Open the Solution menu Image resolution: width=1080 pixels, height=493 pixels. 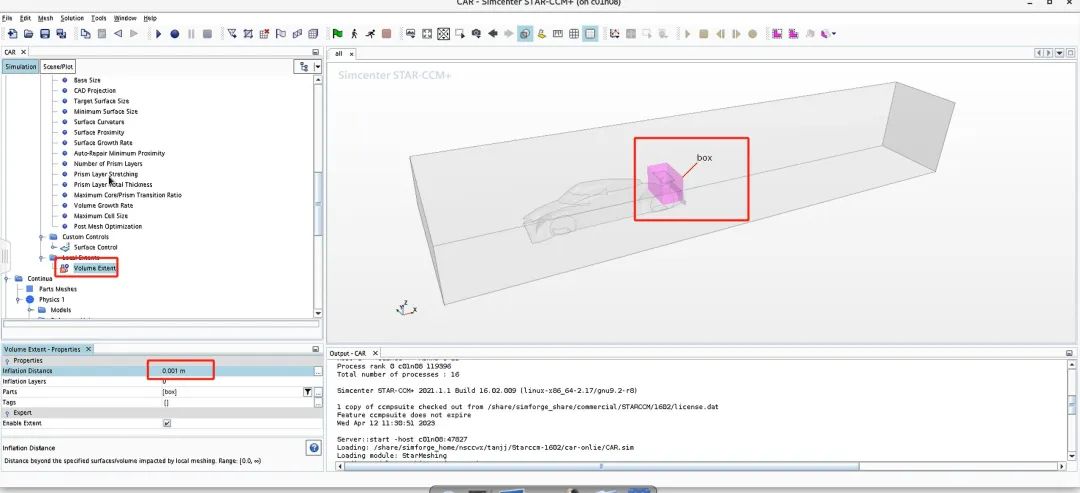coord(72,18)
